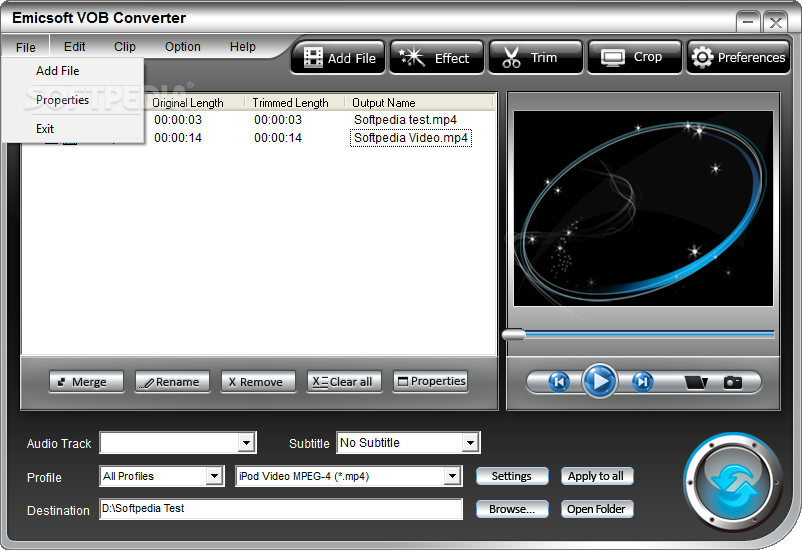Image resolution: width=802 pixels, height=550 pixels.
Task: Open Preferences with the gear button
Action: pyautogui.click(x=738, y=57)
